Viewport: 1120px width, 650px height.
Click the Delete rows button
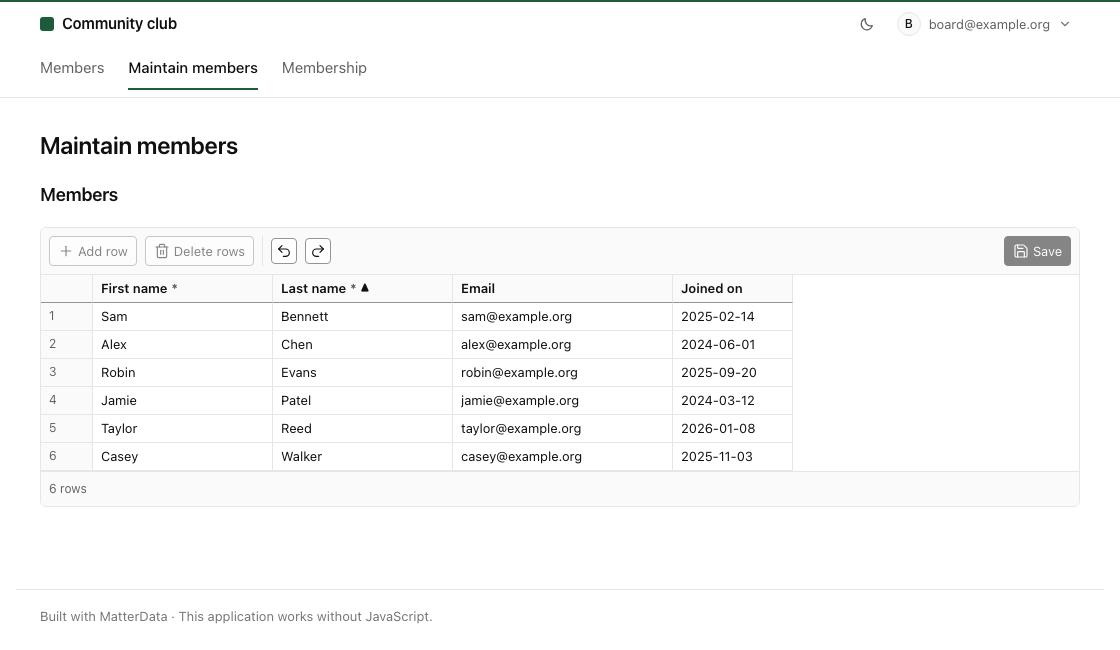click(x=199, y=251)
